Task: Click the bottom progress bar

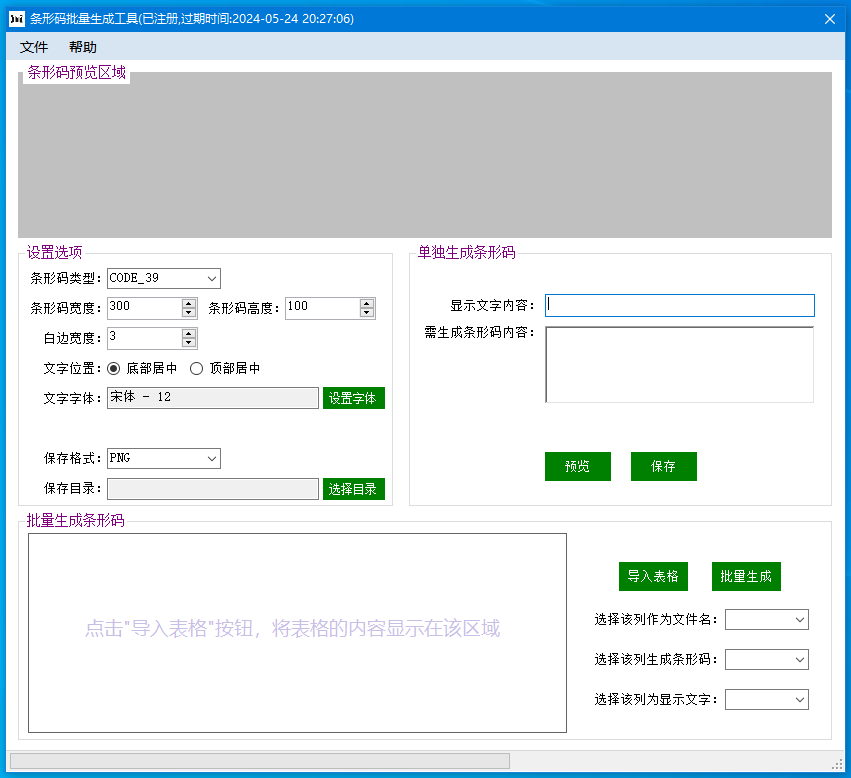Action: tap(260, 761)
